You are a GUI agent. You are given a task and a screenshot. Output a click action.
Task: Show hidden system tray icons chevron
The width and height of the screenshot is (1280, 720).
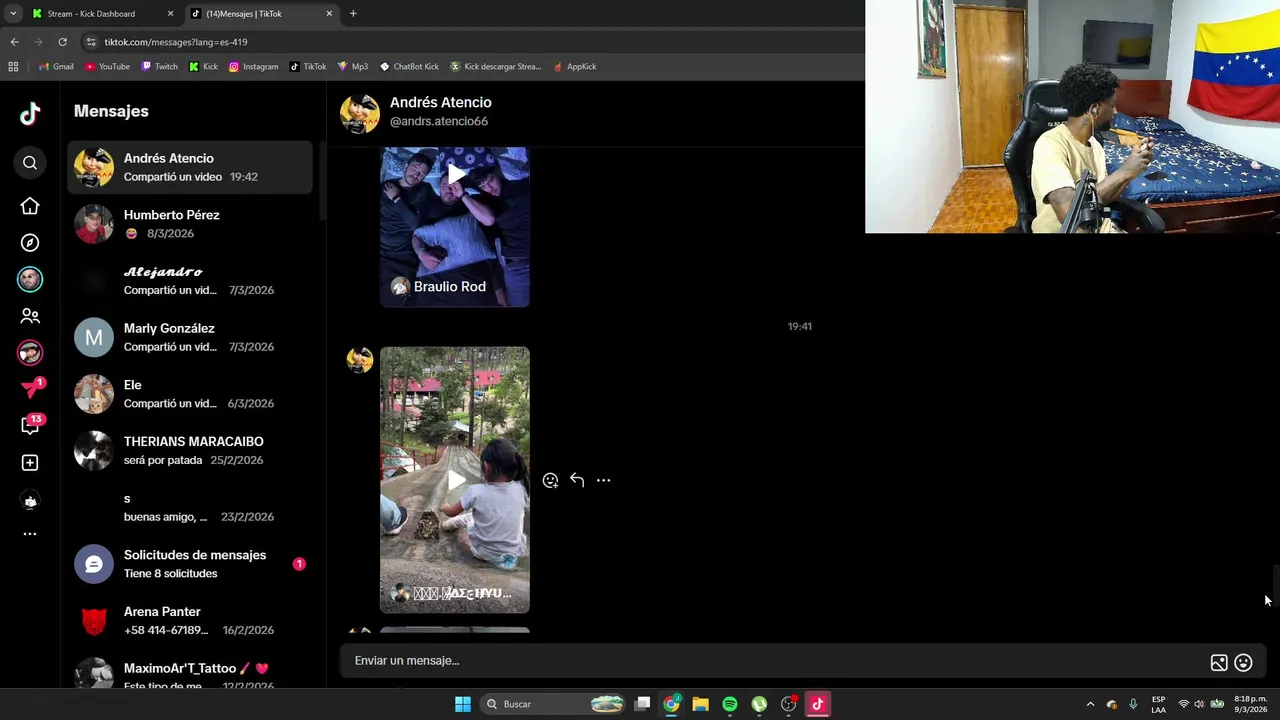pos(1090,704)
